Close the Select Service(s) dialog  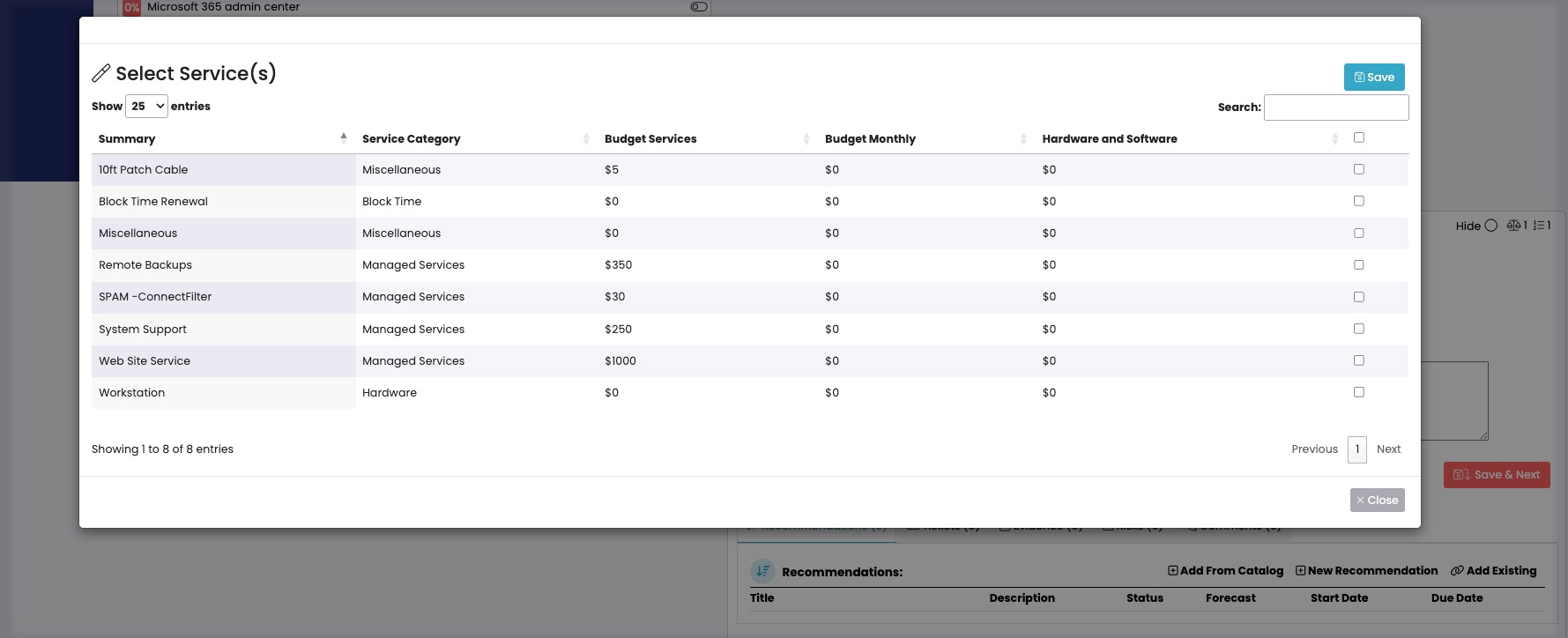click(1377, 500)
